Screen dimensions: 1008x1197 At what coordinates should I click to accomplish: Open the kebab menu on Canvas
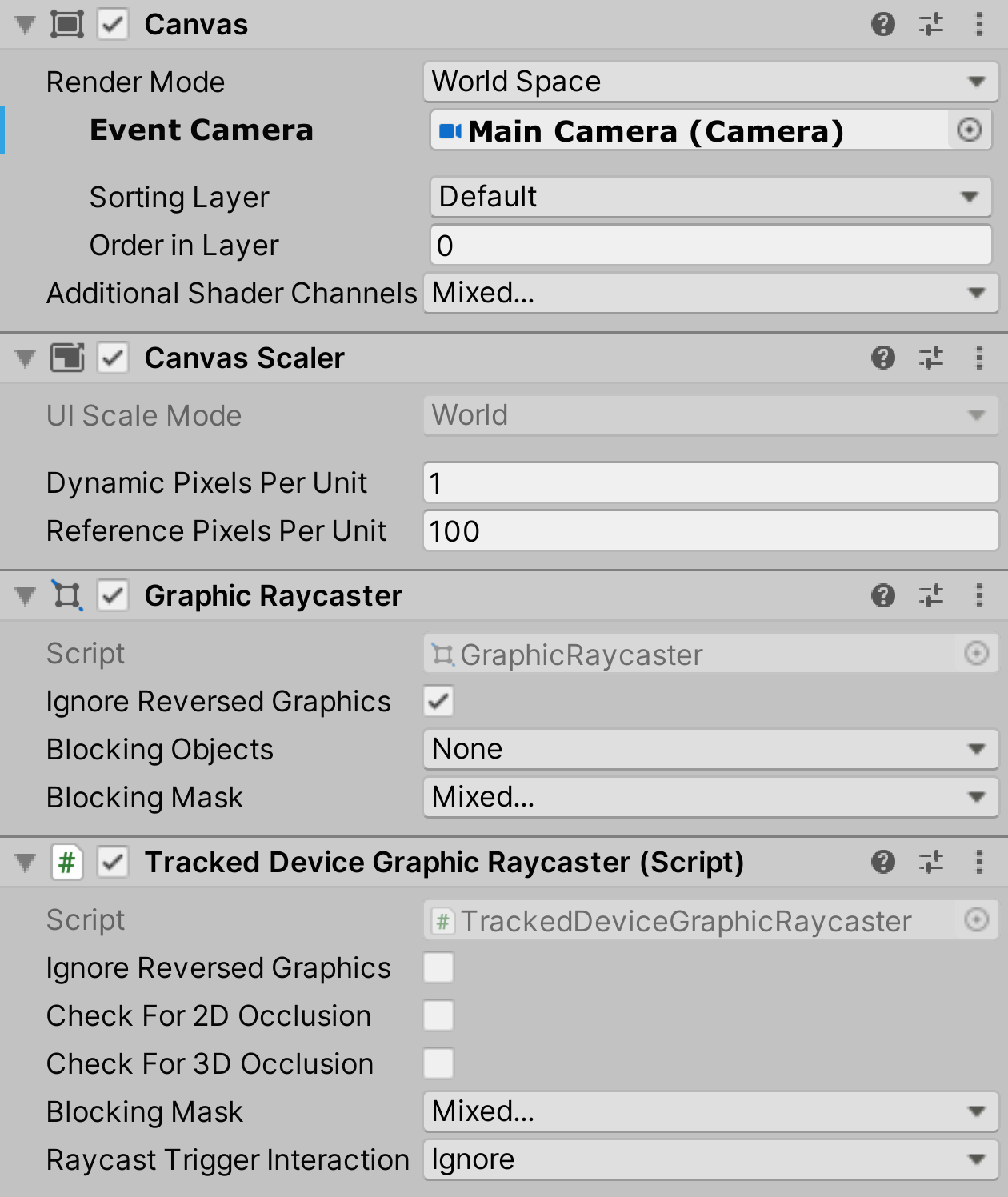pyautogui.click(x=978, y=24)
